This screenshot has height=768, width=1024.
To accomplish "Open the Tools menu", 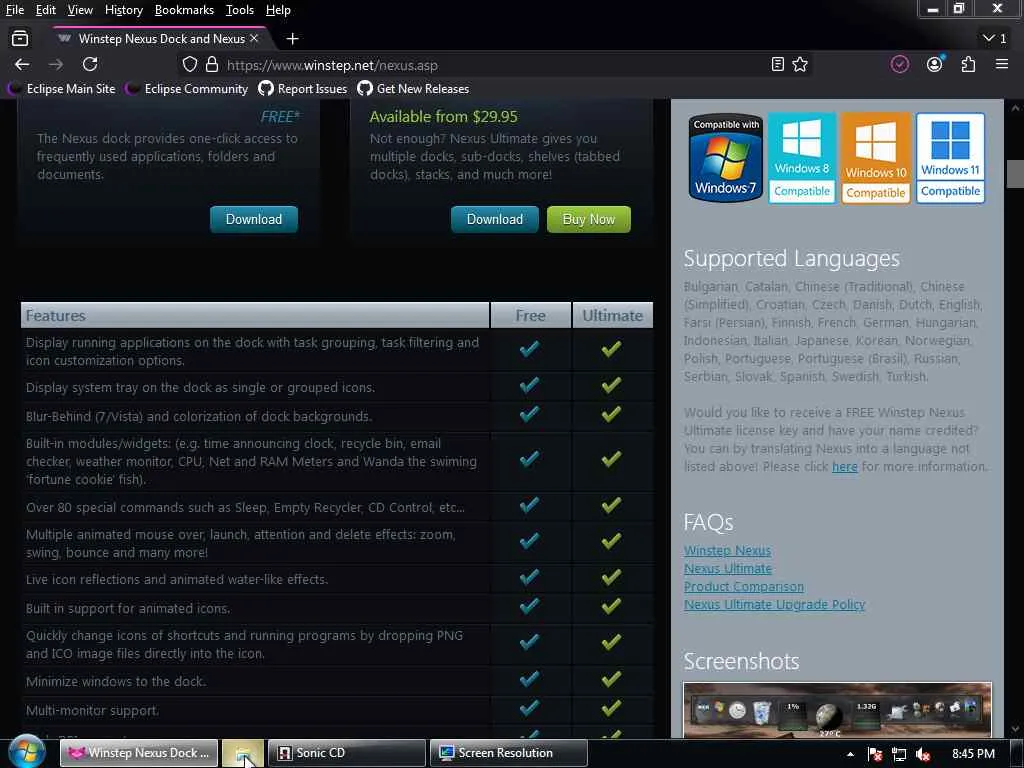I will pyautogui.click(x=240, y=10).
